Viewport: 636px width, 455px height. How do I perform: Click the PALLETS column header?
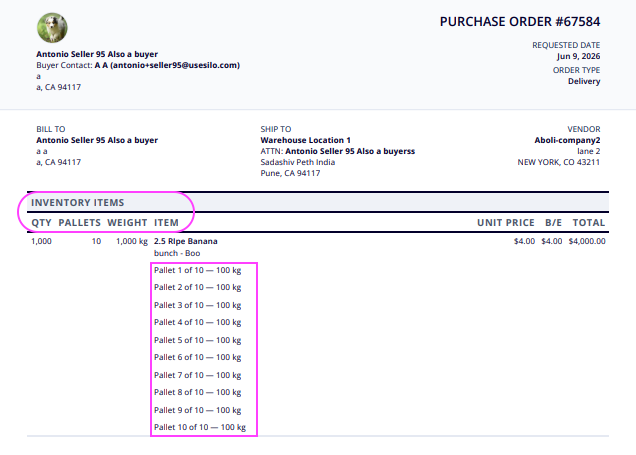point(80,223)
